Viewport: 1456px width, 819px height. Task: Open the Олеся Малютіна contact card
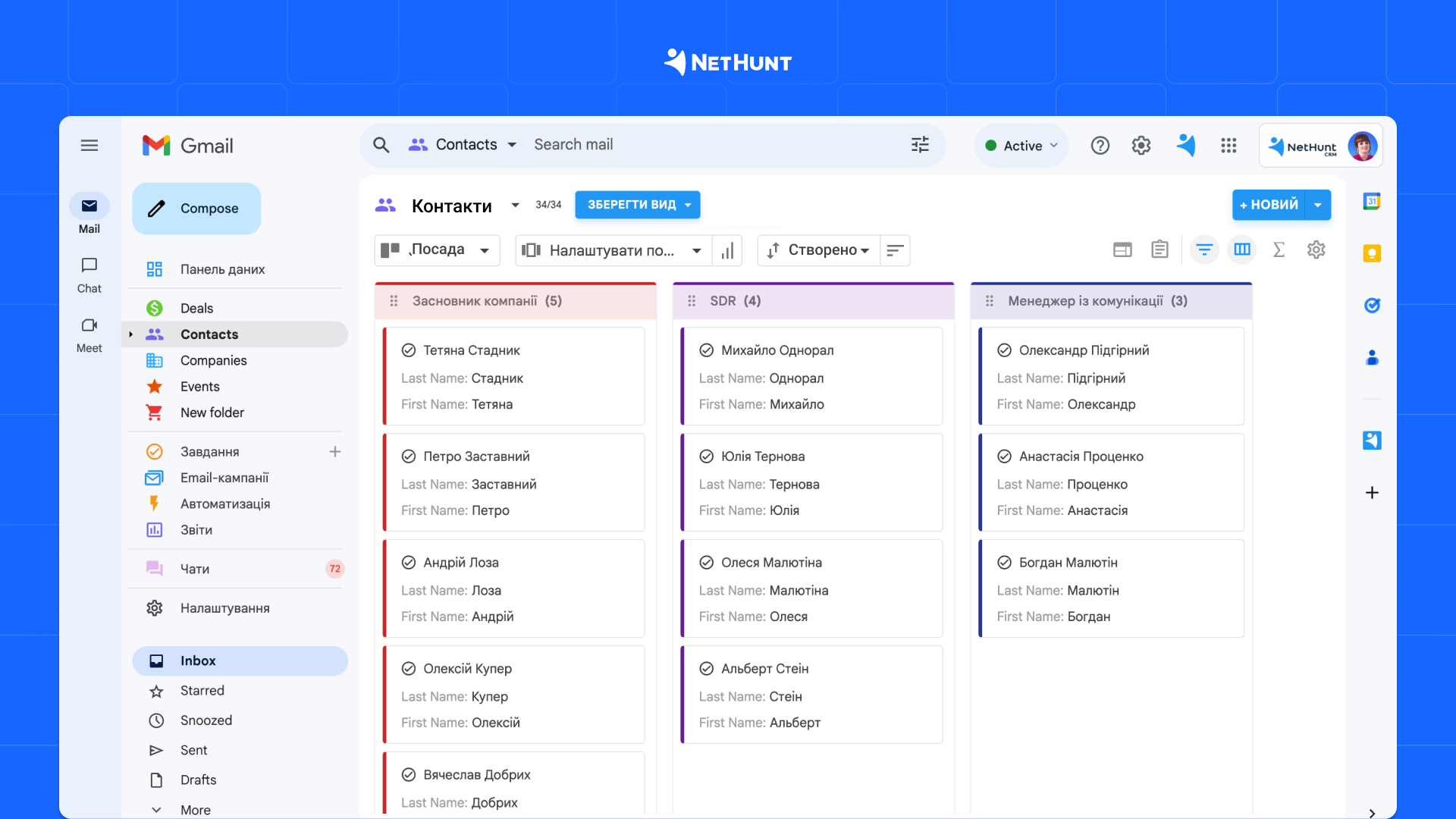click(811, 588)
